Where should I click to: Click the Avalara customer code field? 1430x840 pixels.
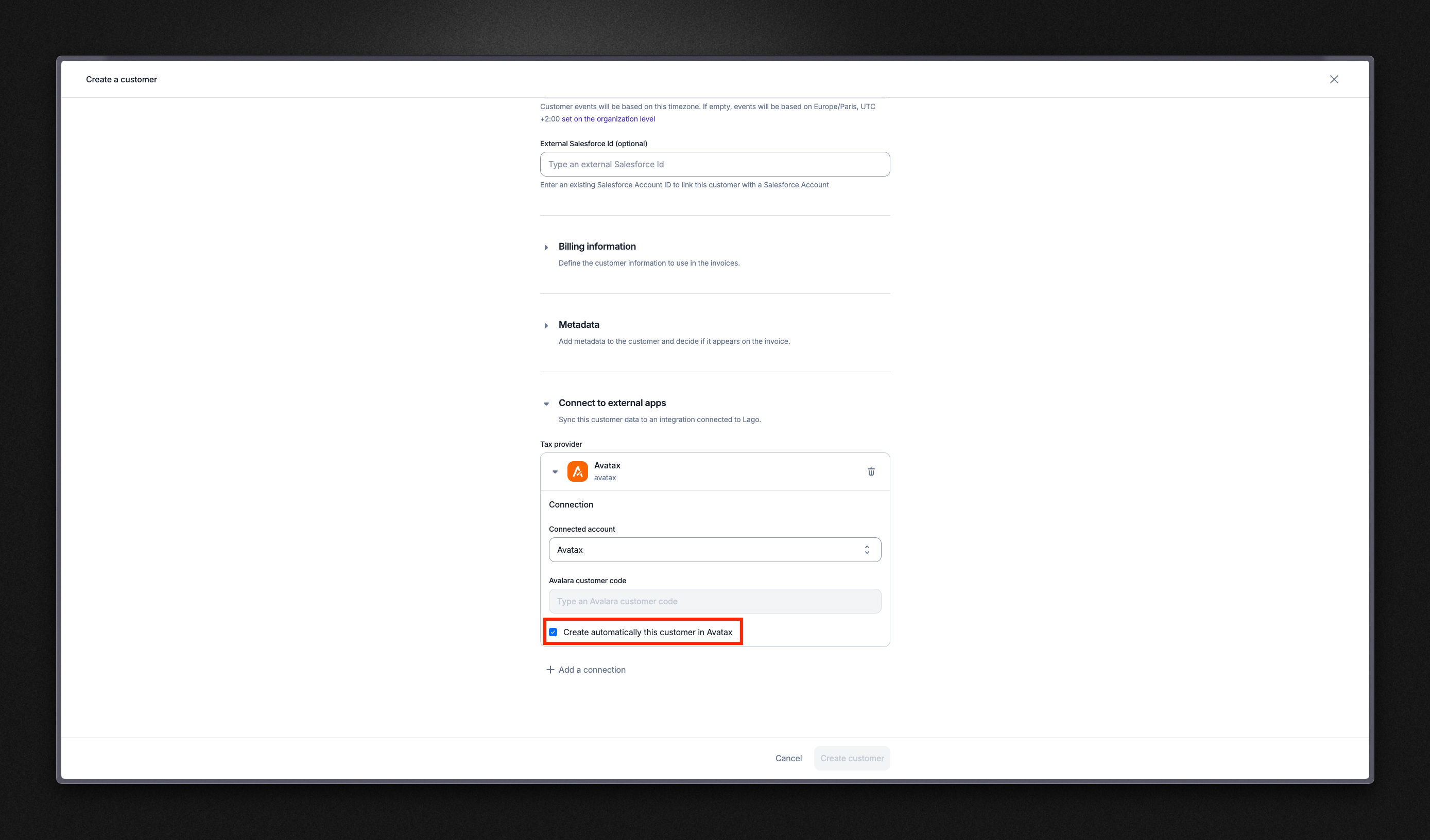click(714, 601)
